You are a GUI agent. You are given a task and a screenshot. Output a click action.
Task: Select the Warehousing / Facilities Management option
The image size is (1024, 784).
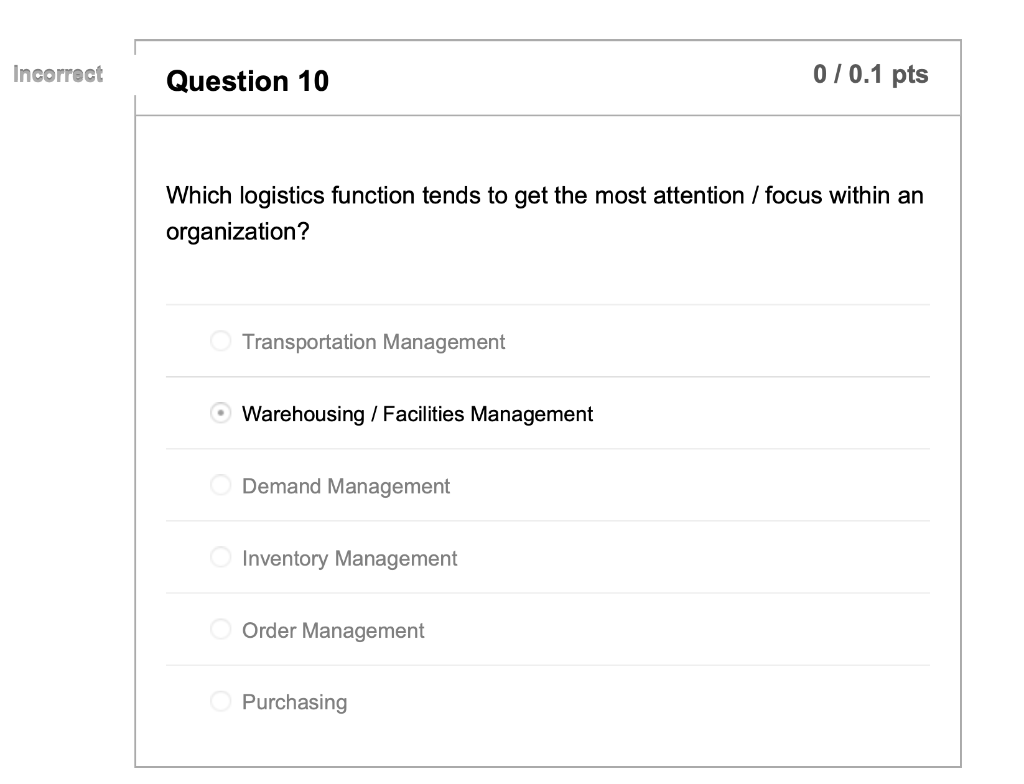[220, 413]
